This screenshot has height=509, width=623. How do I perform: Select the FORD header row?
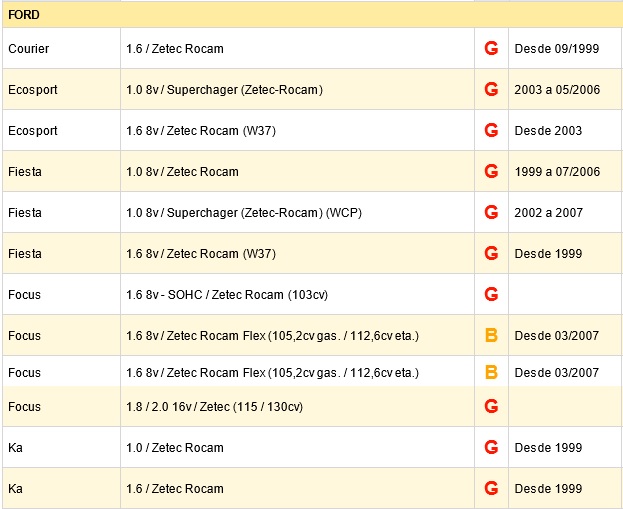[312, 15]
